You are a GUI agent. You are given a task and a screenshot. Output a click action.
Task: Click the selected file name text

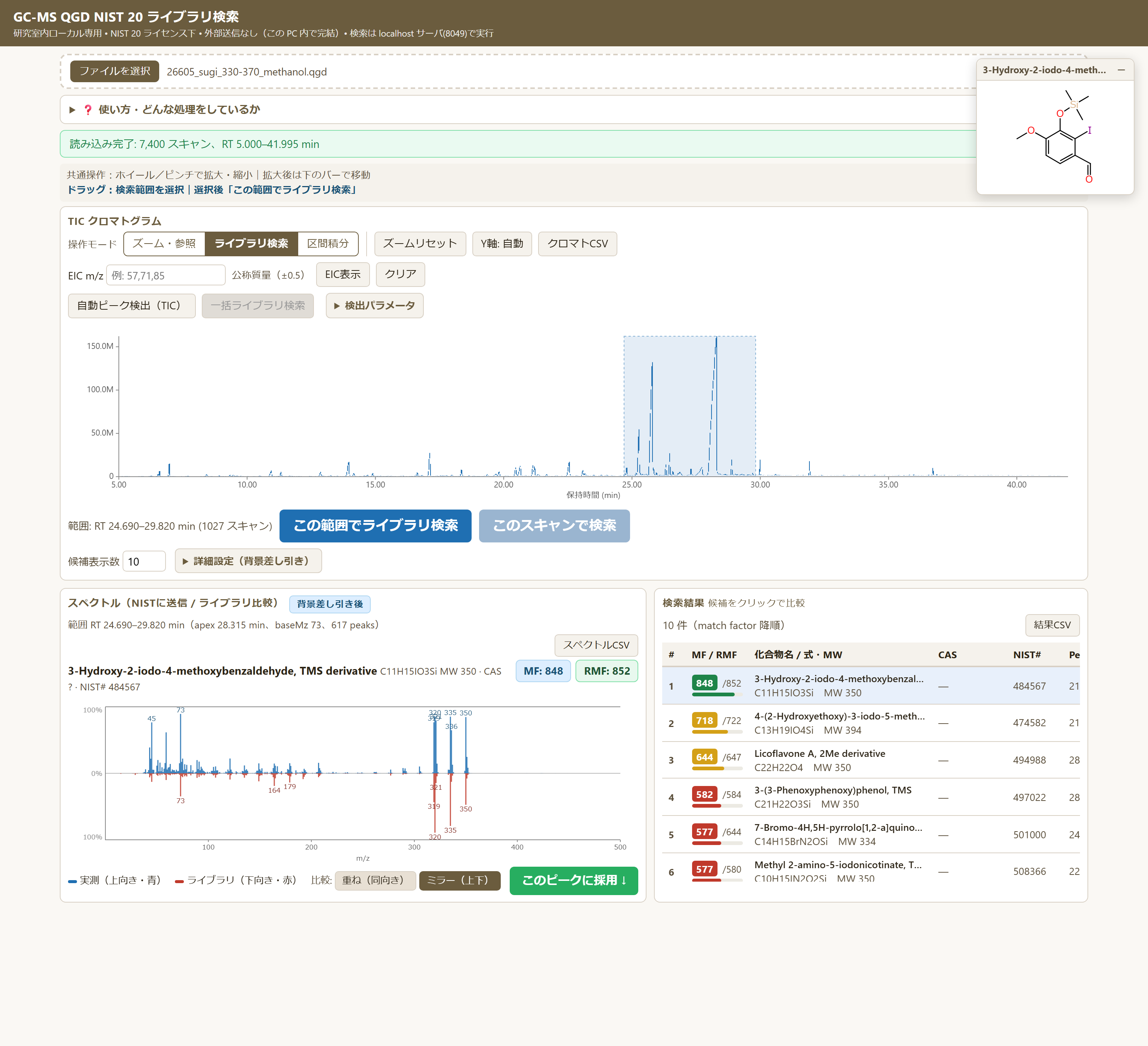click(x=247, y=72)
